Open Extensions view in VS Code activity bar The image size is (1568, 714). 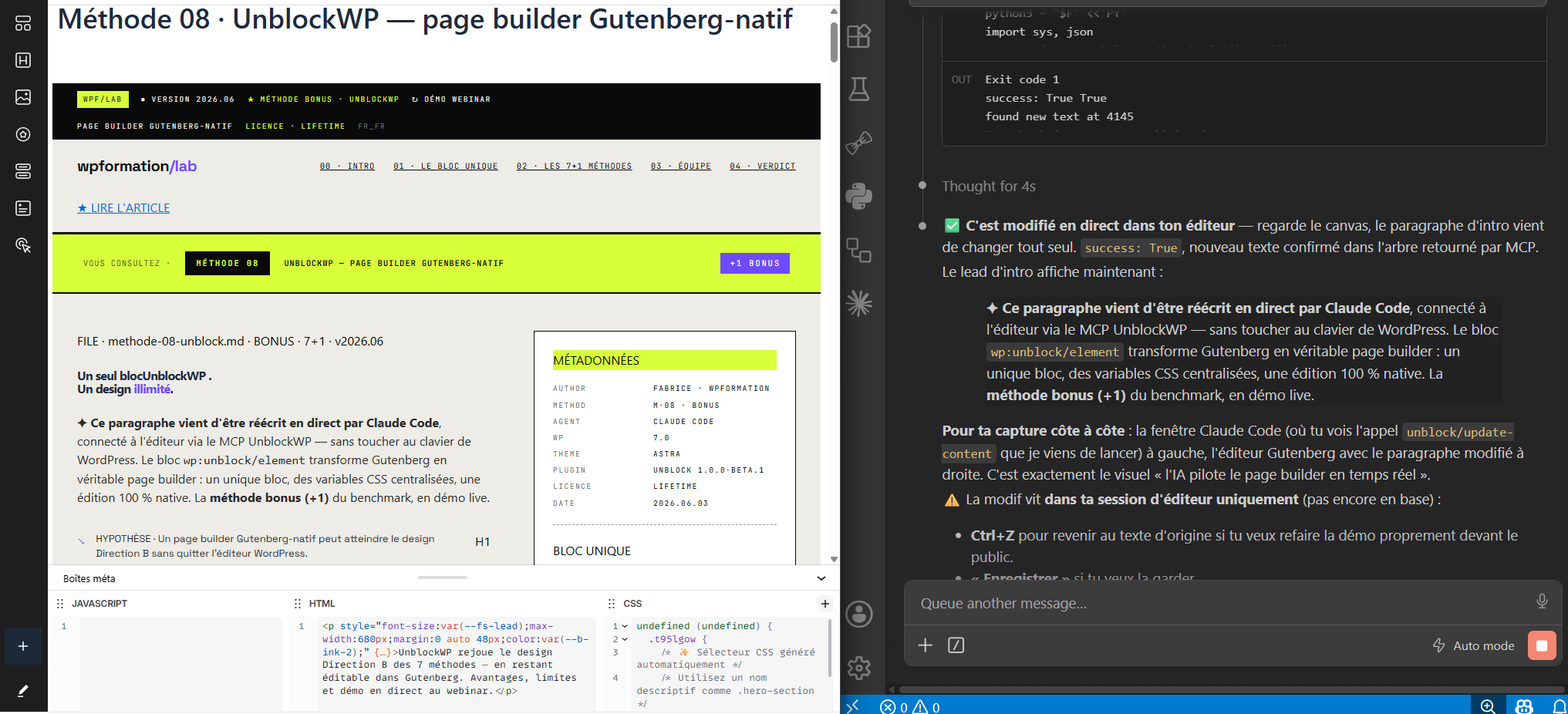click(858, 36)
